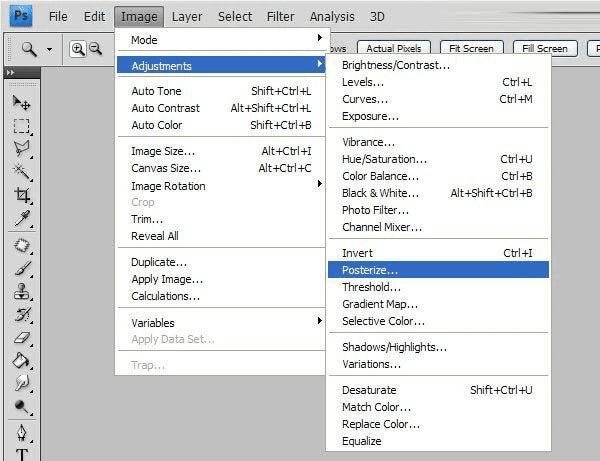This screenshot has width=600, height=461.
Task: Select Image Size in Image menu
Action: [x=221, y=151]
